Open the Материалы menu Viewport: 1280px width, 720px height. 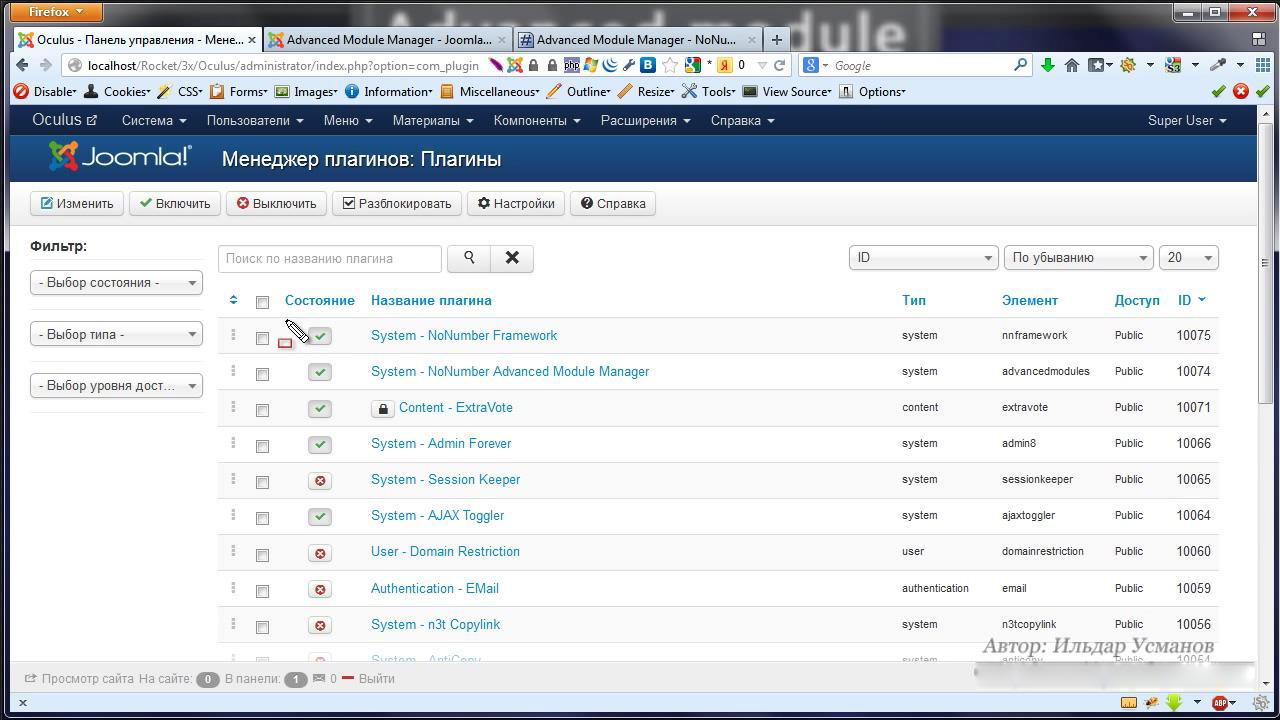pos(433,120)
